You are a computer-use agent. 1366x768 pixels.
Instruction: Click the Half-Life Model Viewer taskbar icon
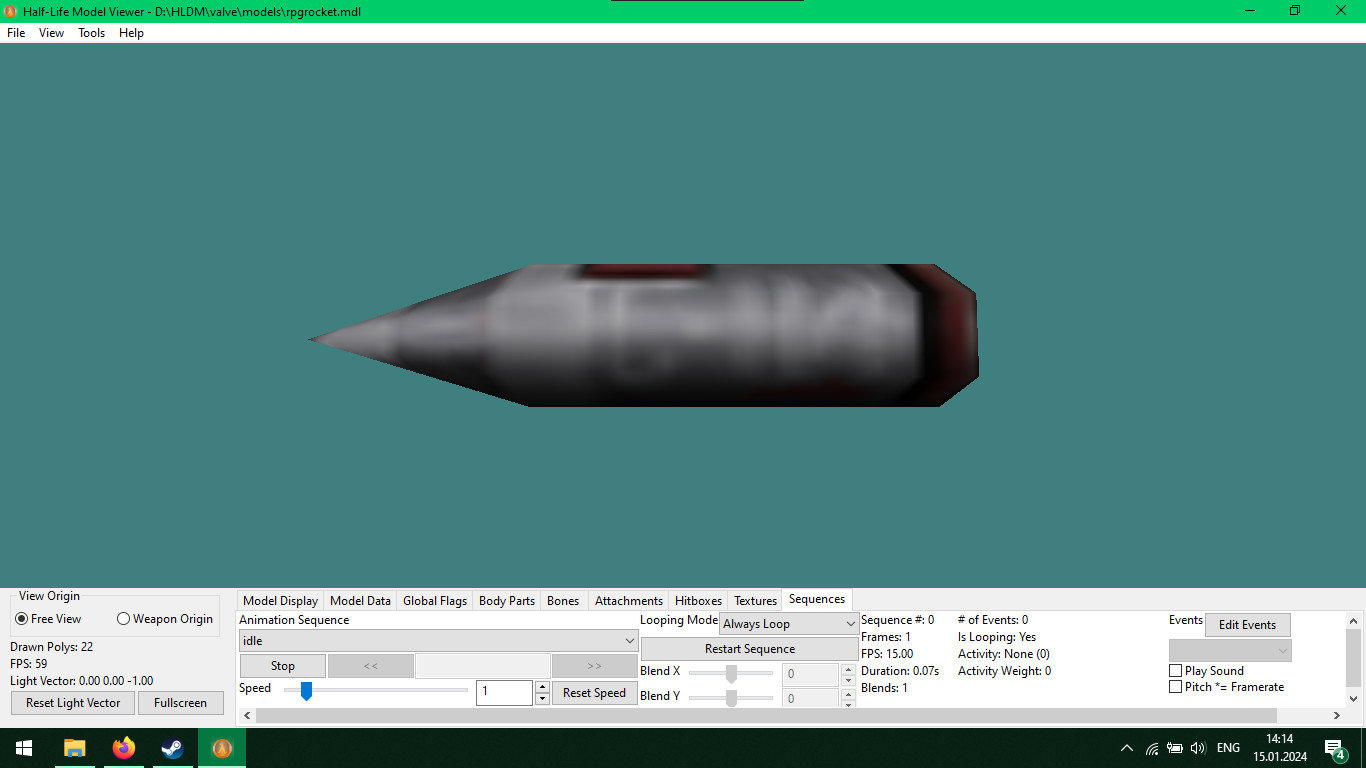(x=221, y=747)
